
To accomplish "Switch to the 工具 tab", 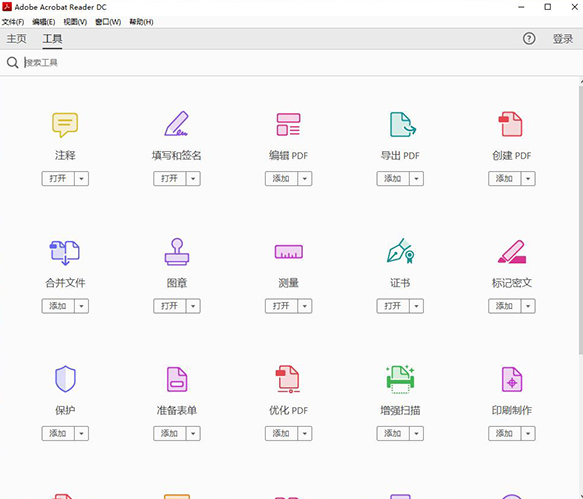I will pyautogui.click(x=52, y=39).
